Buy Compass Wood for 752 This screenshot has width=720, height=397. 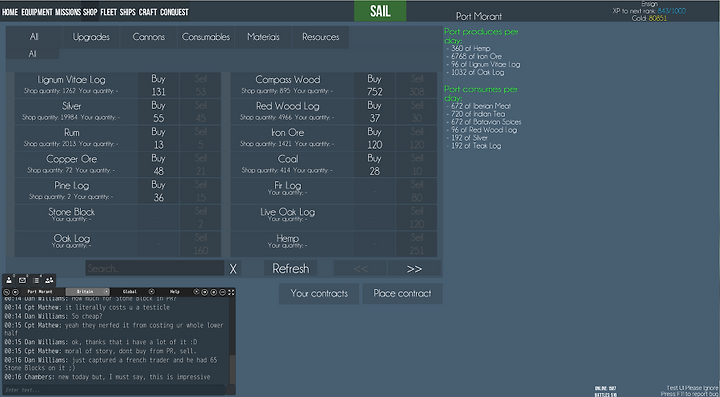(x=374, y=85)
